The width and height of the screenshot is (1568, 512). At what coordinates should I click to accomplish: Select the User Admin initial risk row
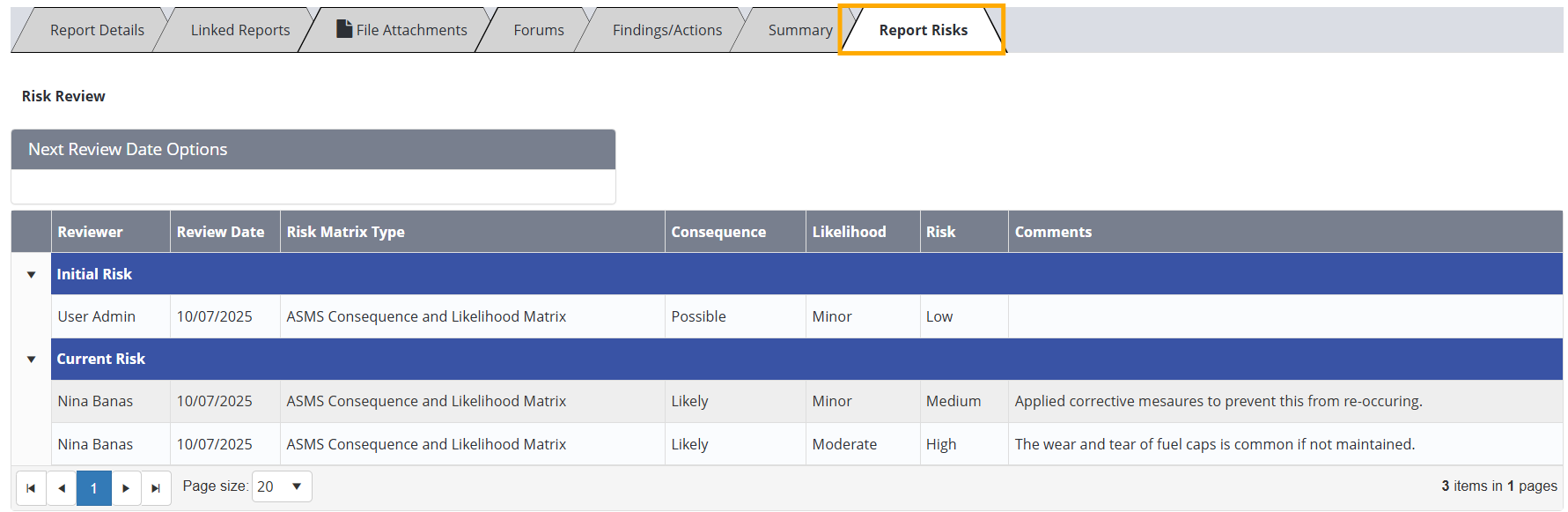[x=97, y=316]
